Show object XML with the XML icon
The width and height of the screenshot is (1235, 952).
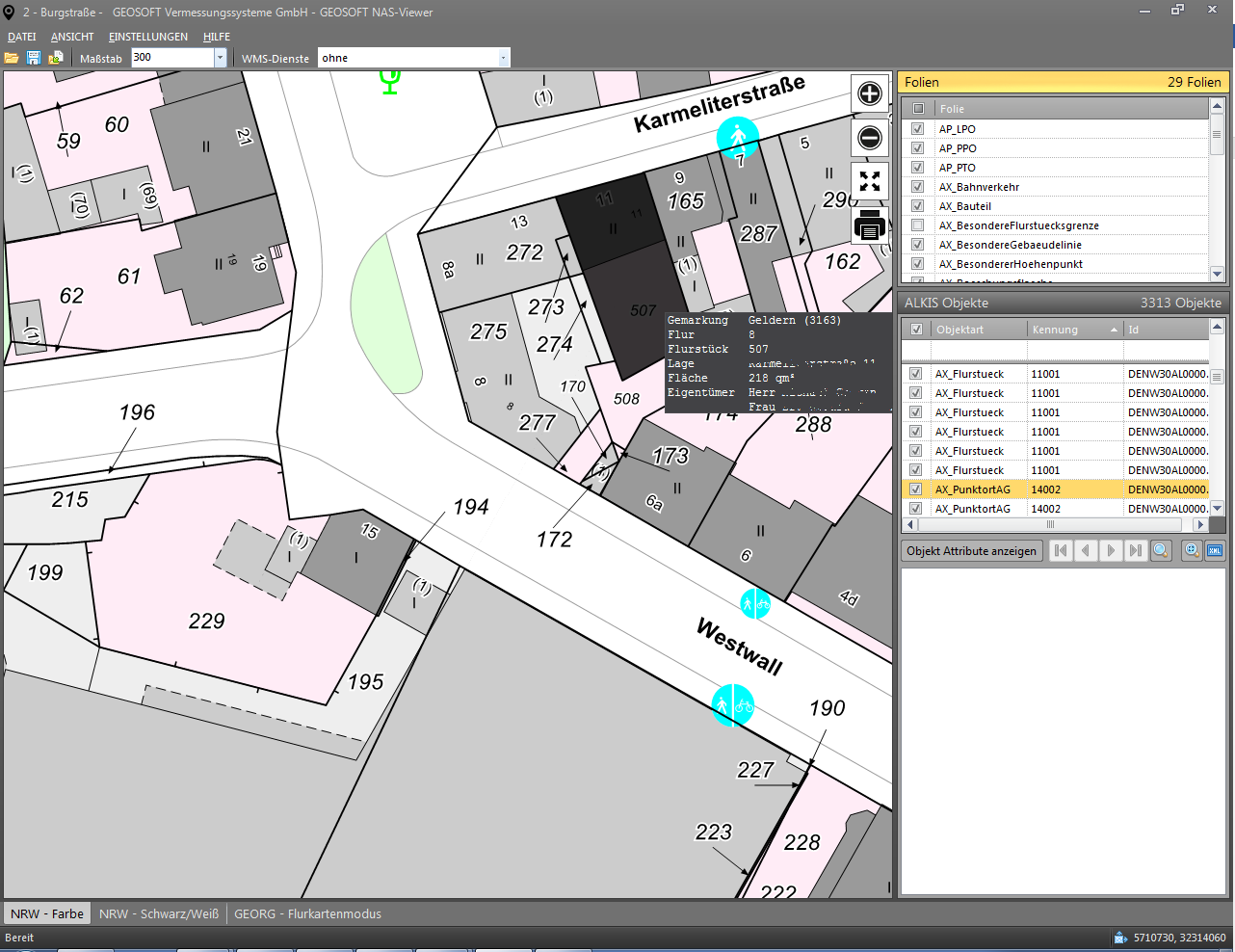(x=1215, y=550)
